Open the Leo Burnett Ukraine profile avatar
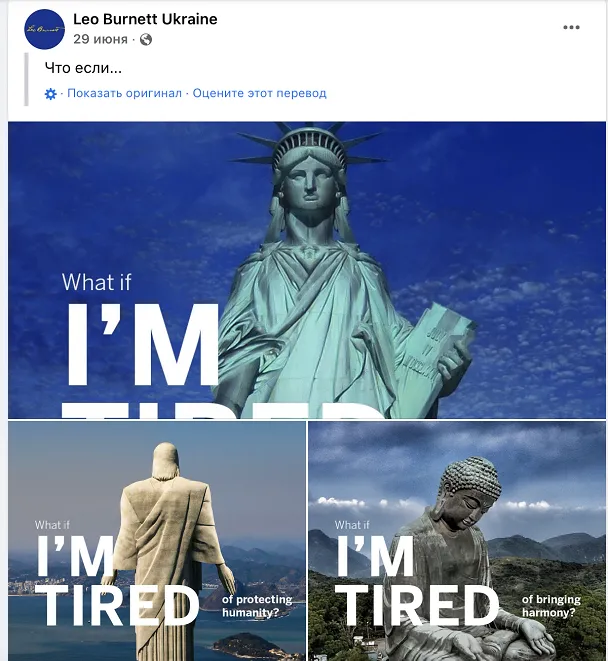The height and width of the screenshot is (661, 608). click(44, 29)
